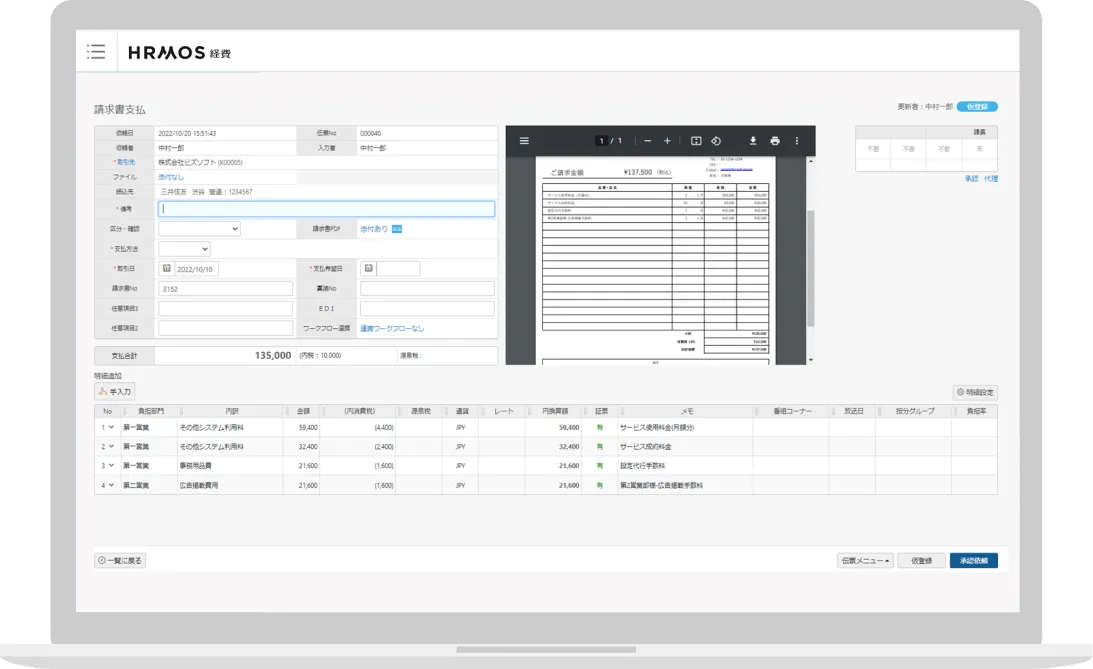Open the 区分・確認 dropdown

point(199,229)
